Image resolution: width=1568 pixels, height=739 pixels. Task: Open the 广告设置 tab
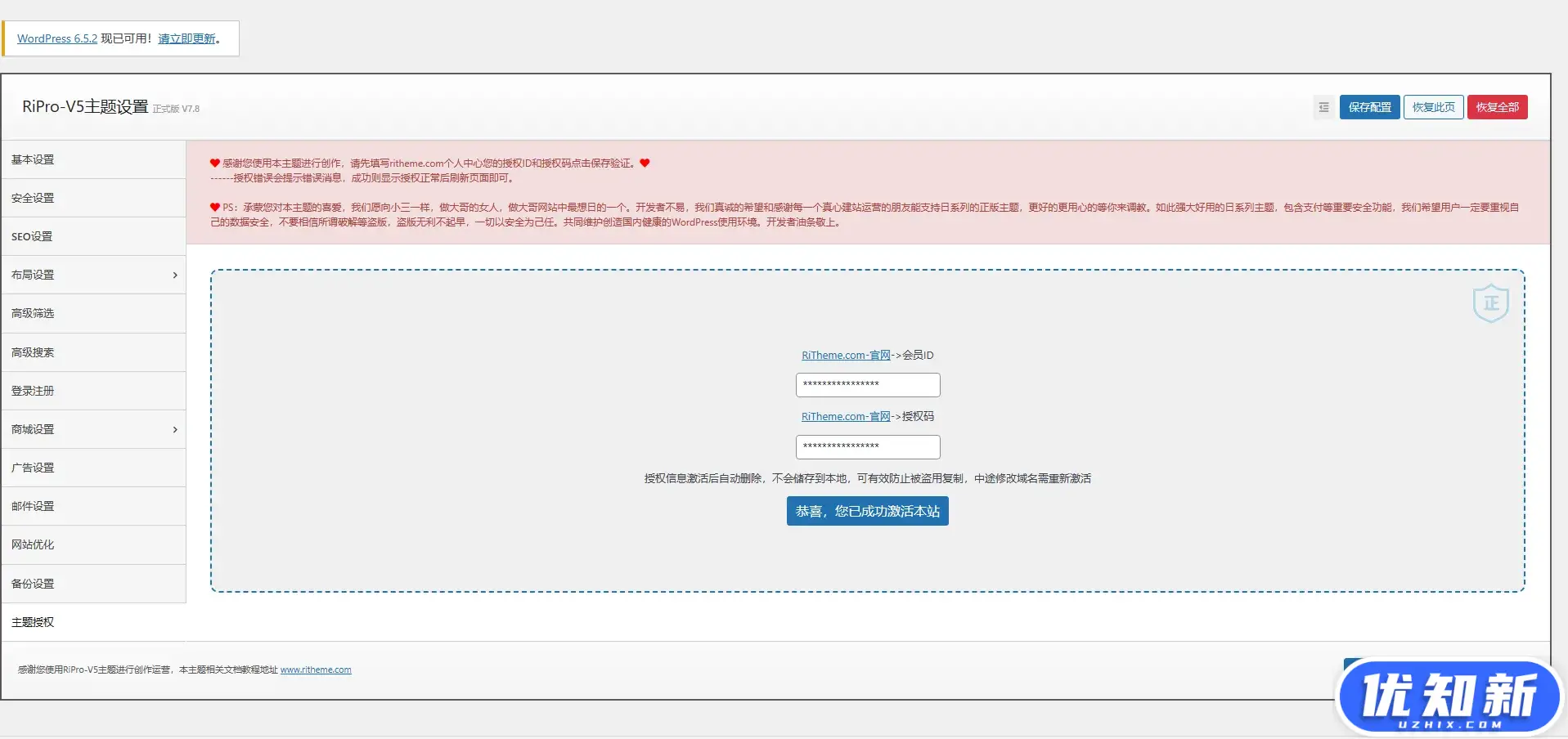click(93, 468)
